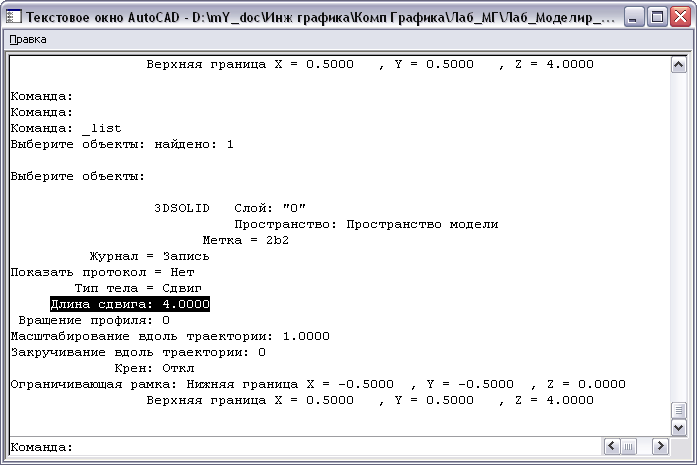Click the horizontal scrollbar left arrow
The width and height of the screenshot is (697, 465).
pos(611,446)
